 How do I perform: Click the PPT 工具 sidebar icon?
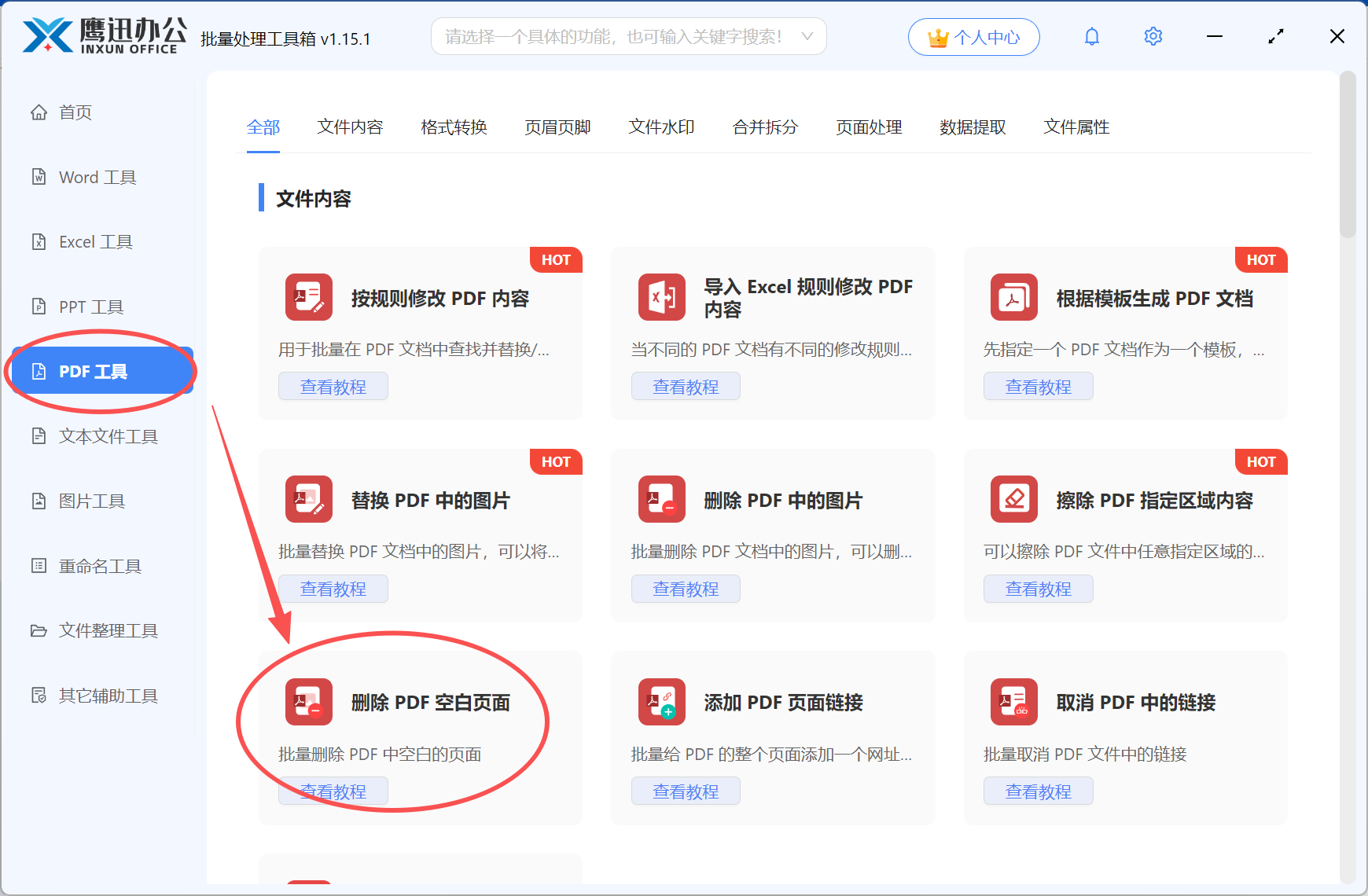[x=39, y=307]
